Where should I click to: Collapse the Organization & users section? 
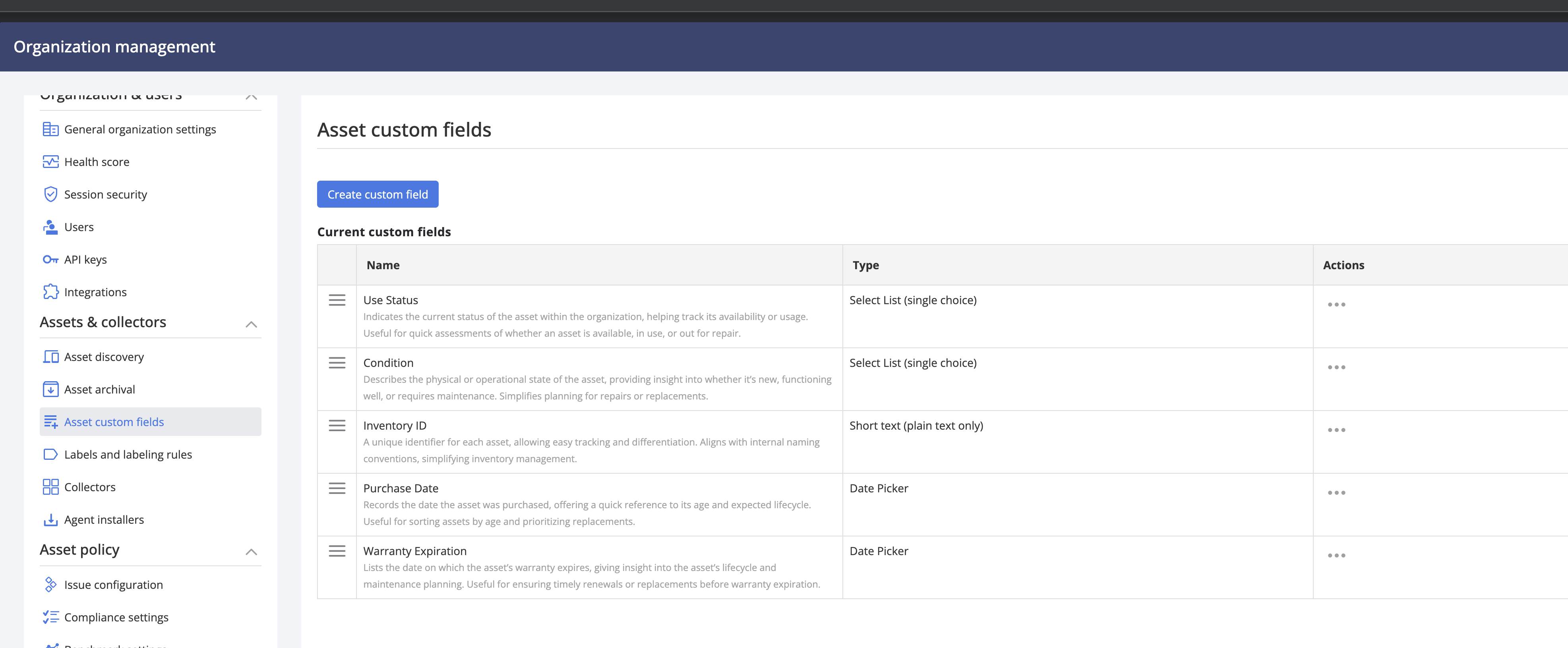tap(251, 97)
